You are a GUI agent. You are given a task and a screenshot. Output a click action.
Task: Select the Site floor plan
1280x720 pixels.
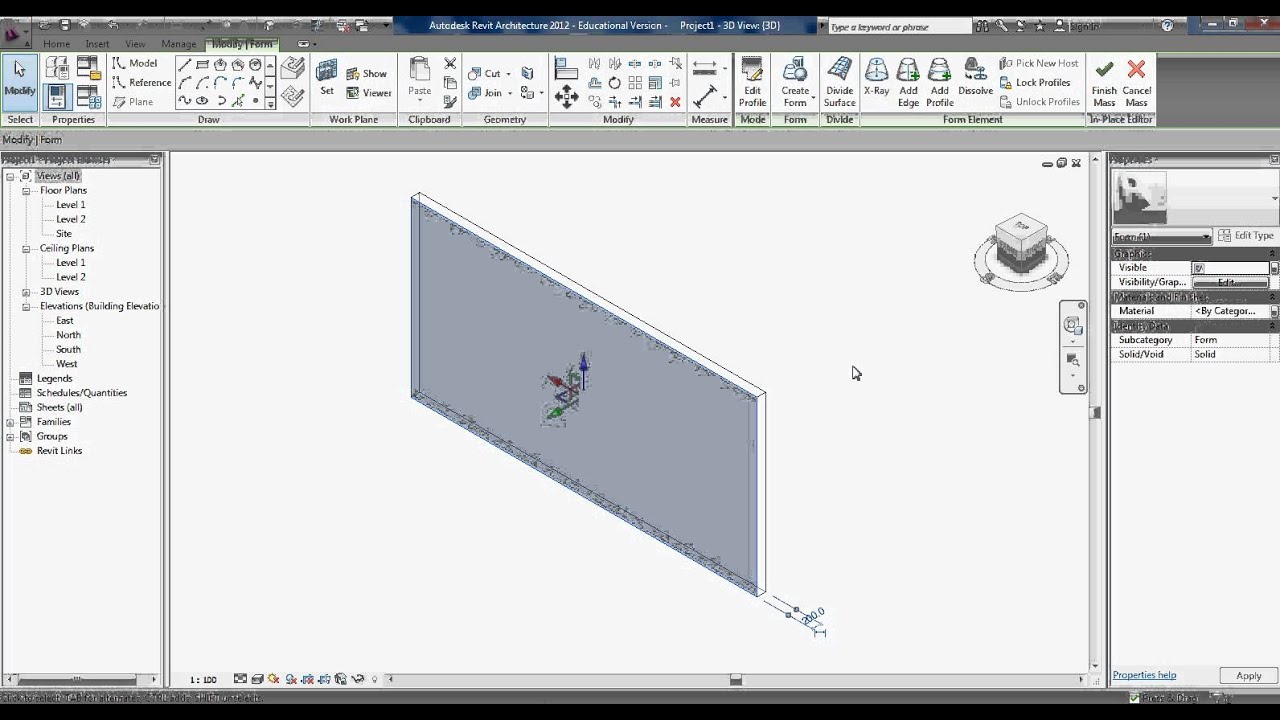pyautogui.click(x=64, y=234)
